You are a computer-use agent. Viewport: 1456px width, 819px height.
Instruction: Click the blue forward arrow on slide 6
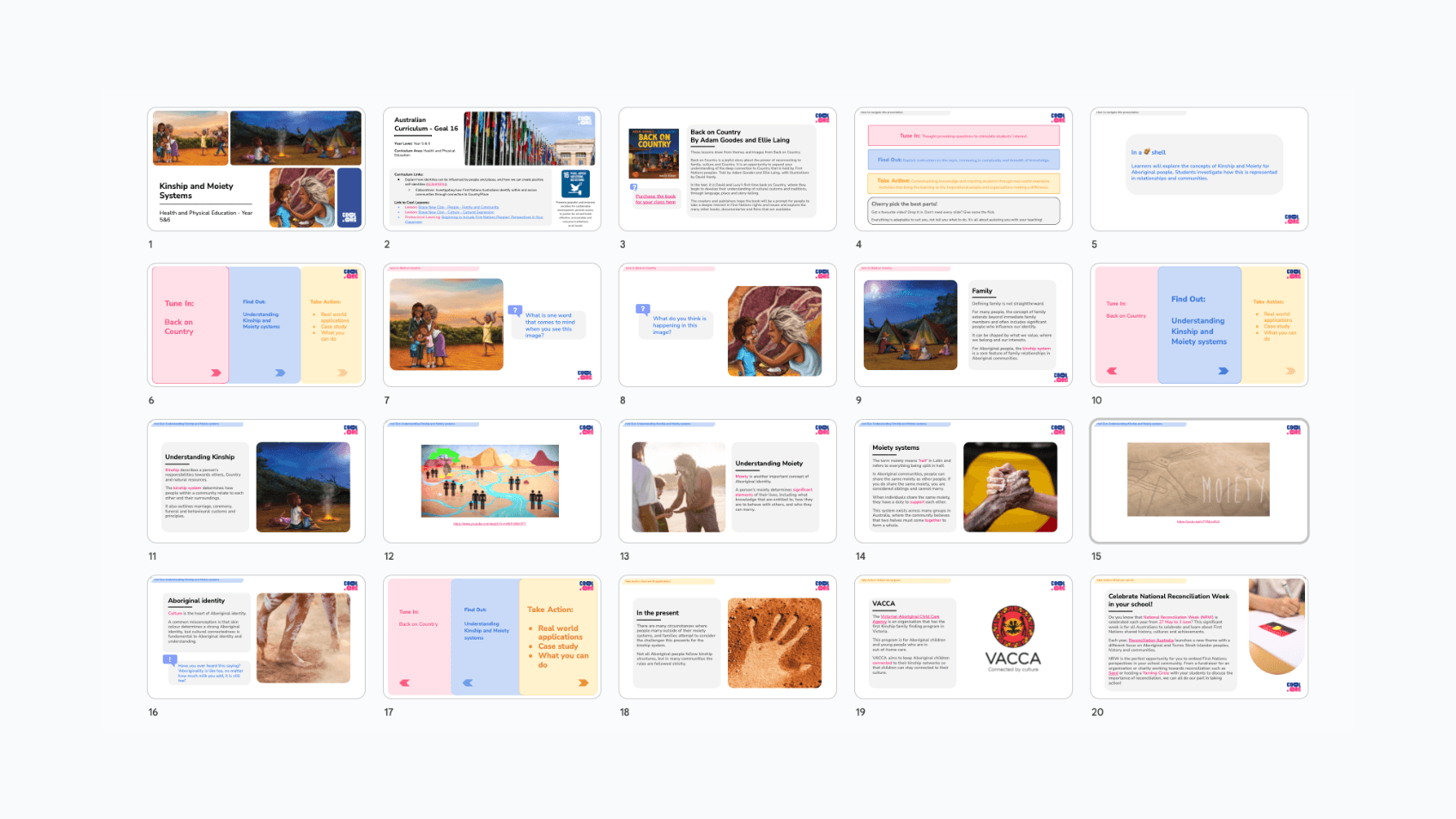pos(280,373)
